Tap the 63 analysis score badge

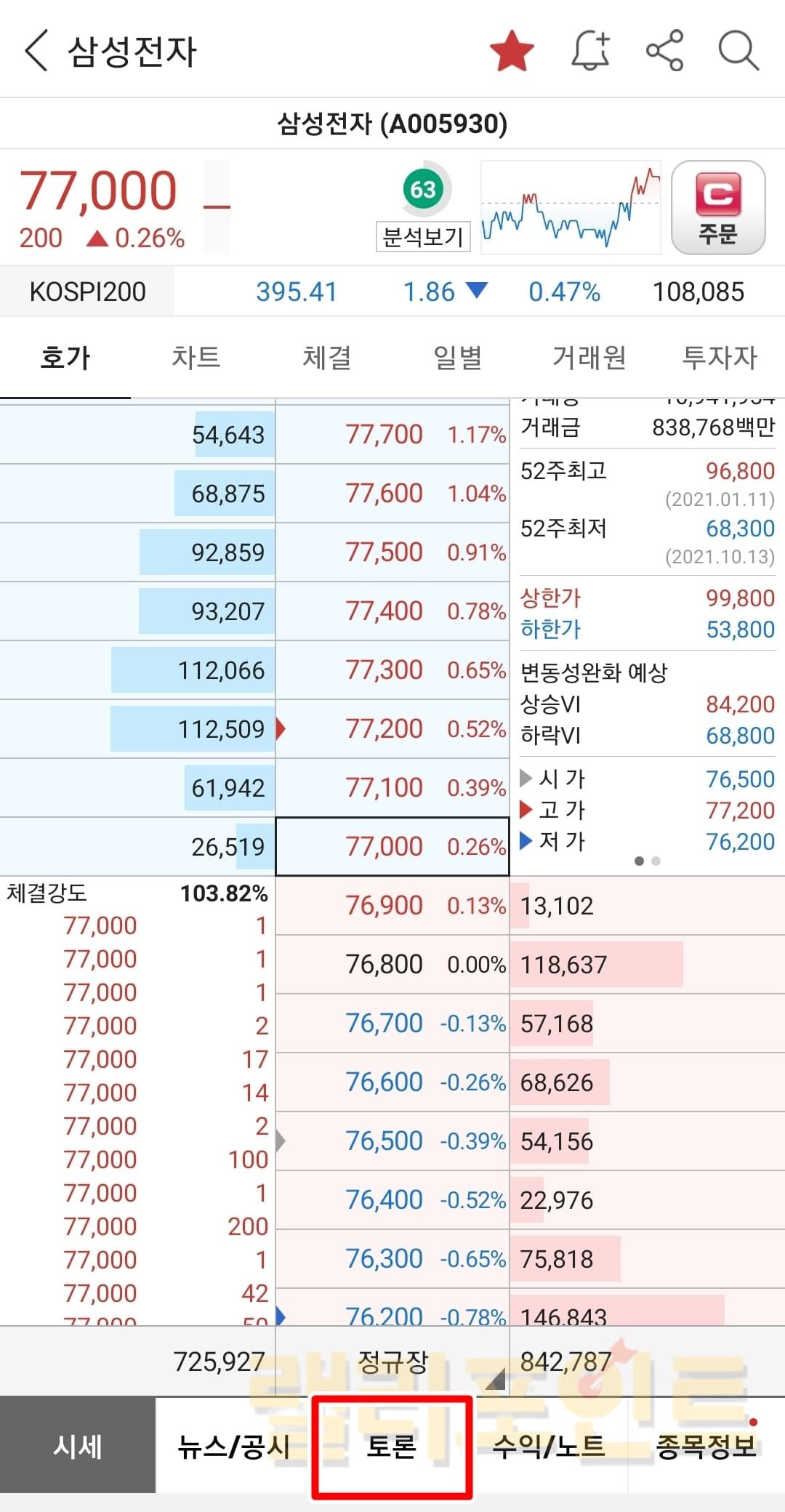[423, 190]
